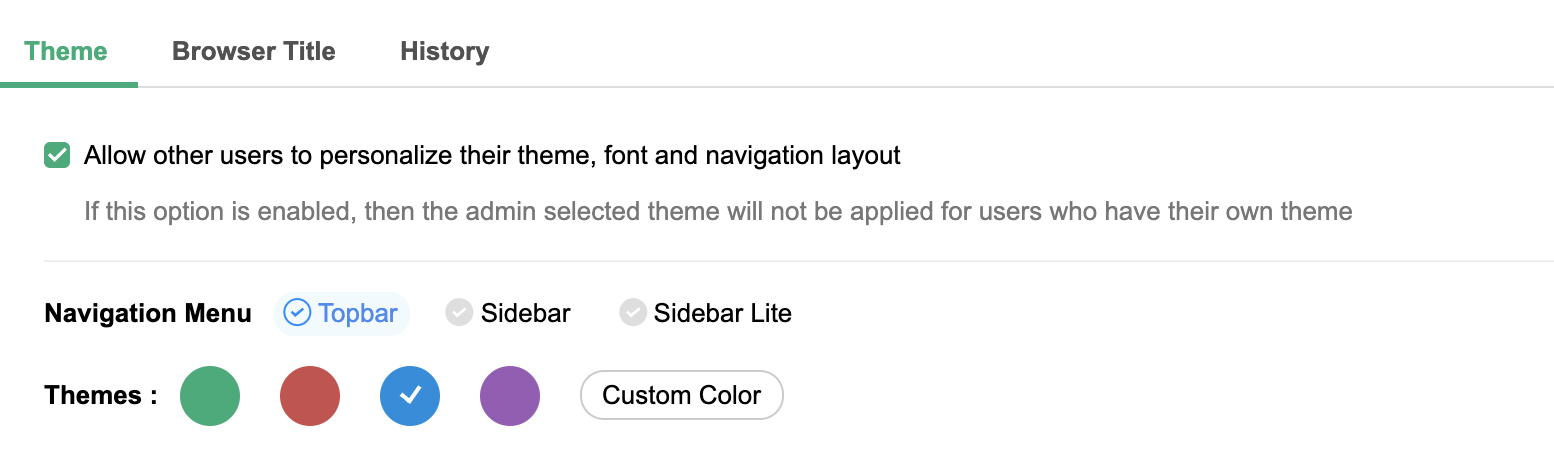The image size is (1554, 458).
Task: Open the Browser Title tab
Action: pos(253,51)
